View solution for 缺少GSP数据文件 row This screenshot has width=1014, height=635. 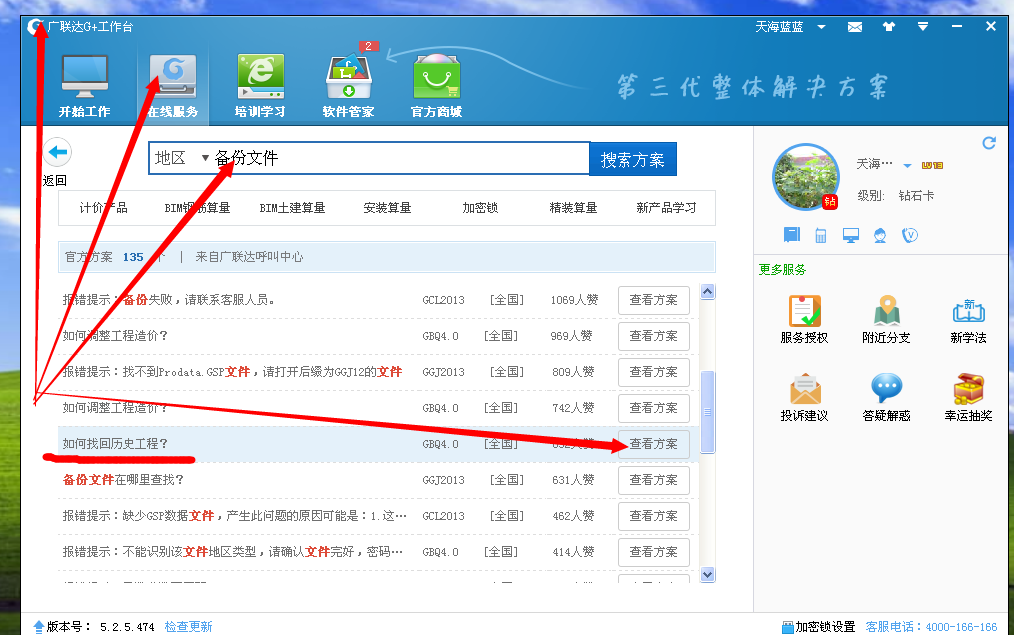click(x=654, y=516)
